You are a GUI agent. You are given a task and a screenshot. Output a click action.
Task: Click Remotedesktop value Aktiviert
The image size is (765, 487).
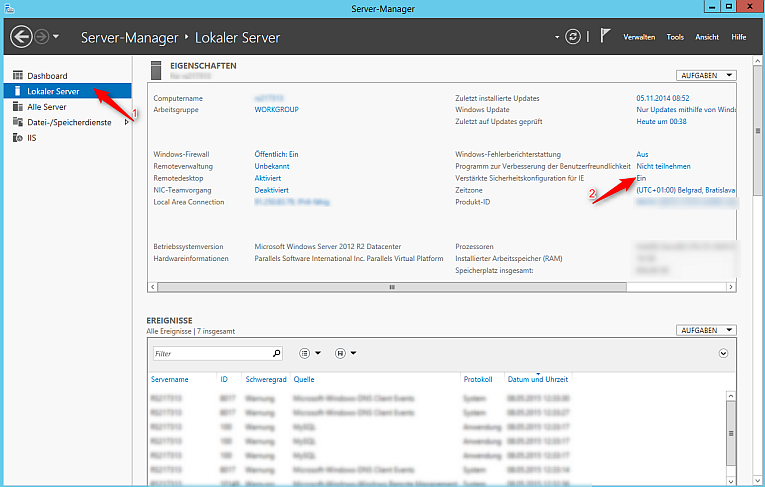coord(267,178)
